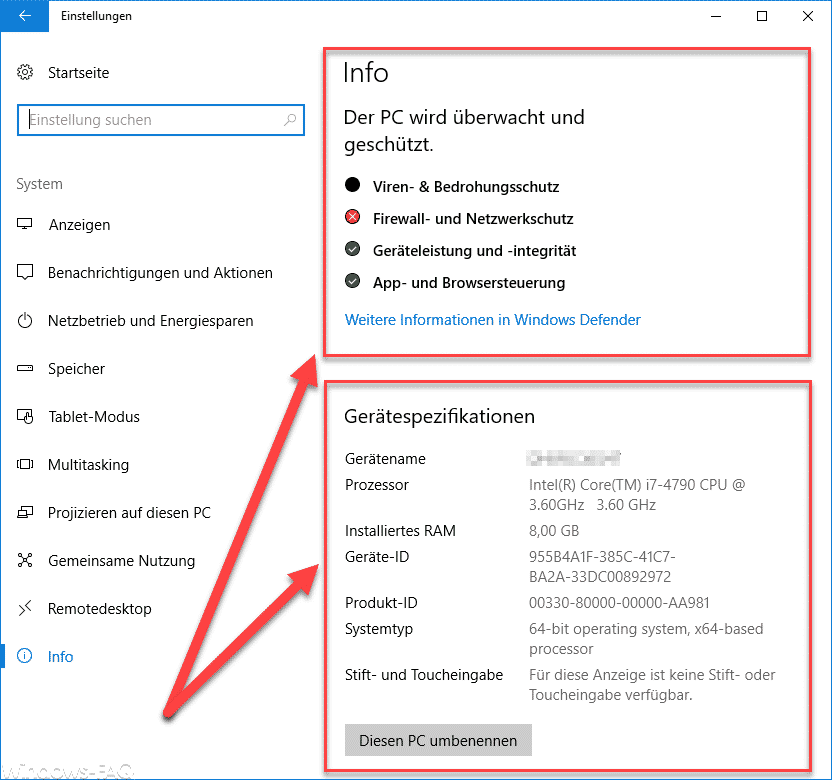Go to Gemeinsame Nutzung page
Screen dimensions: 832x780
click(x=121, y=561)
